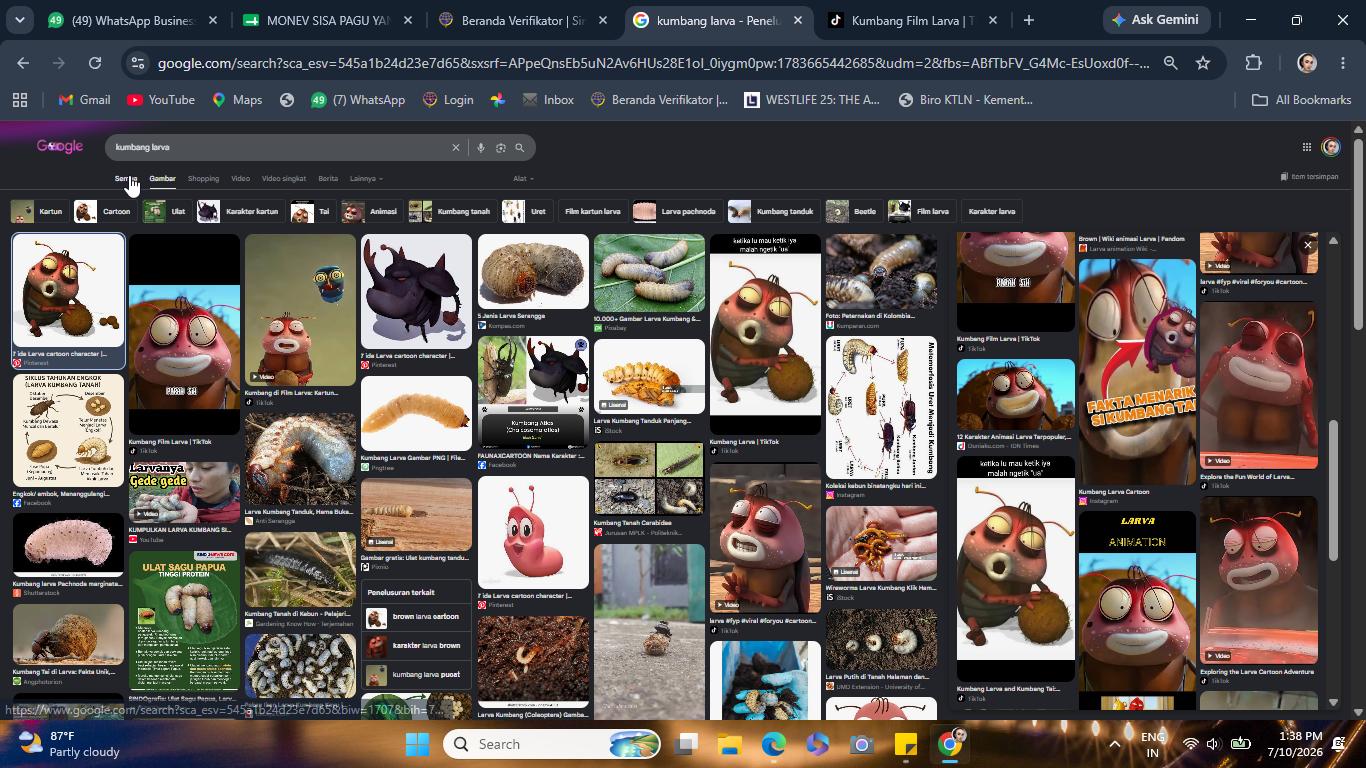Open the YouTube bookmark

(161, 100)
